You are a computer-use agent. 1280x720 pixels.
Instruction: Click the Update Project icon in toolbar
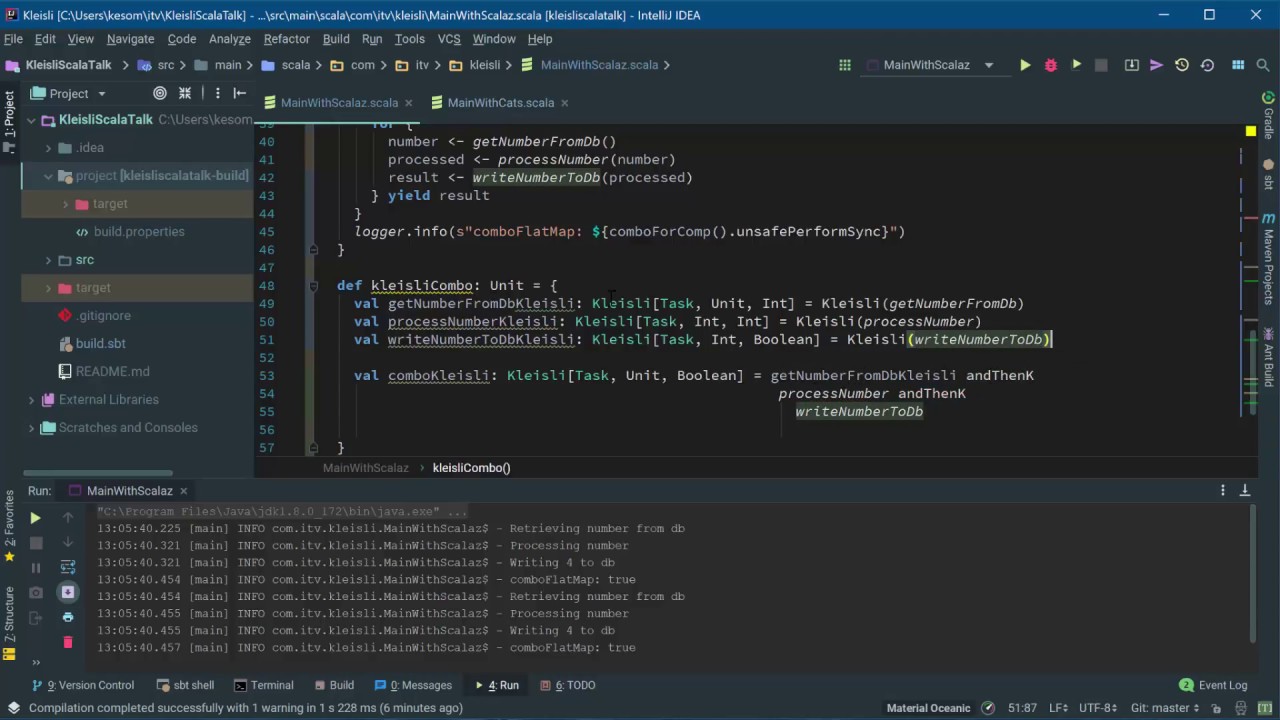click(x=1131, y=65)
